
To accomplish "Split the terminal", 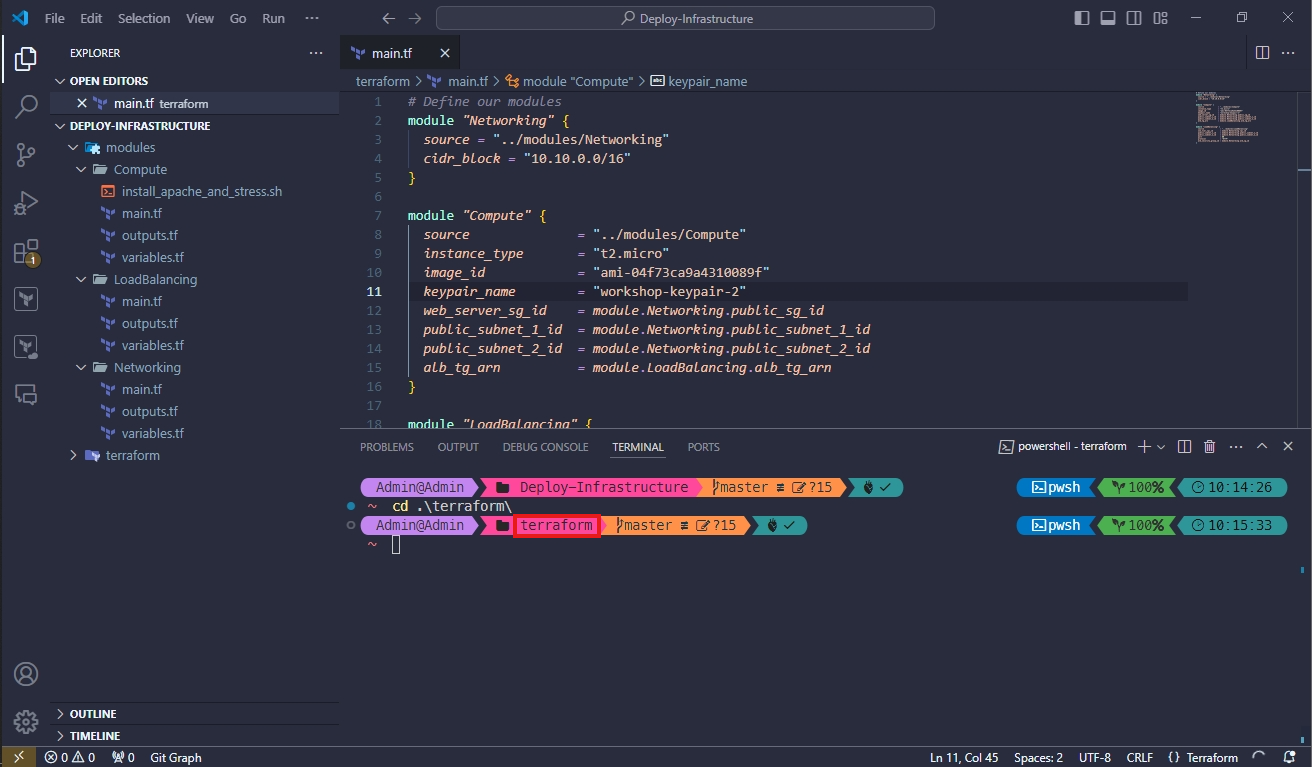I will [x=1184, y=447].
